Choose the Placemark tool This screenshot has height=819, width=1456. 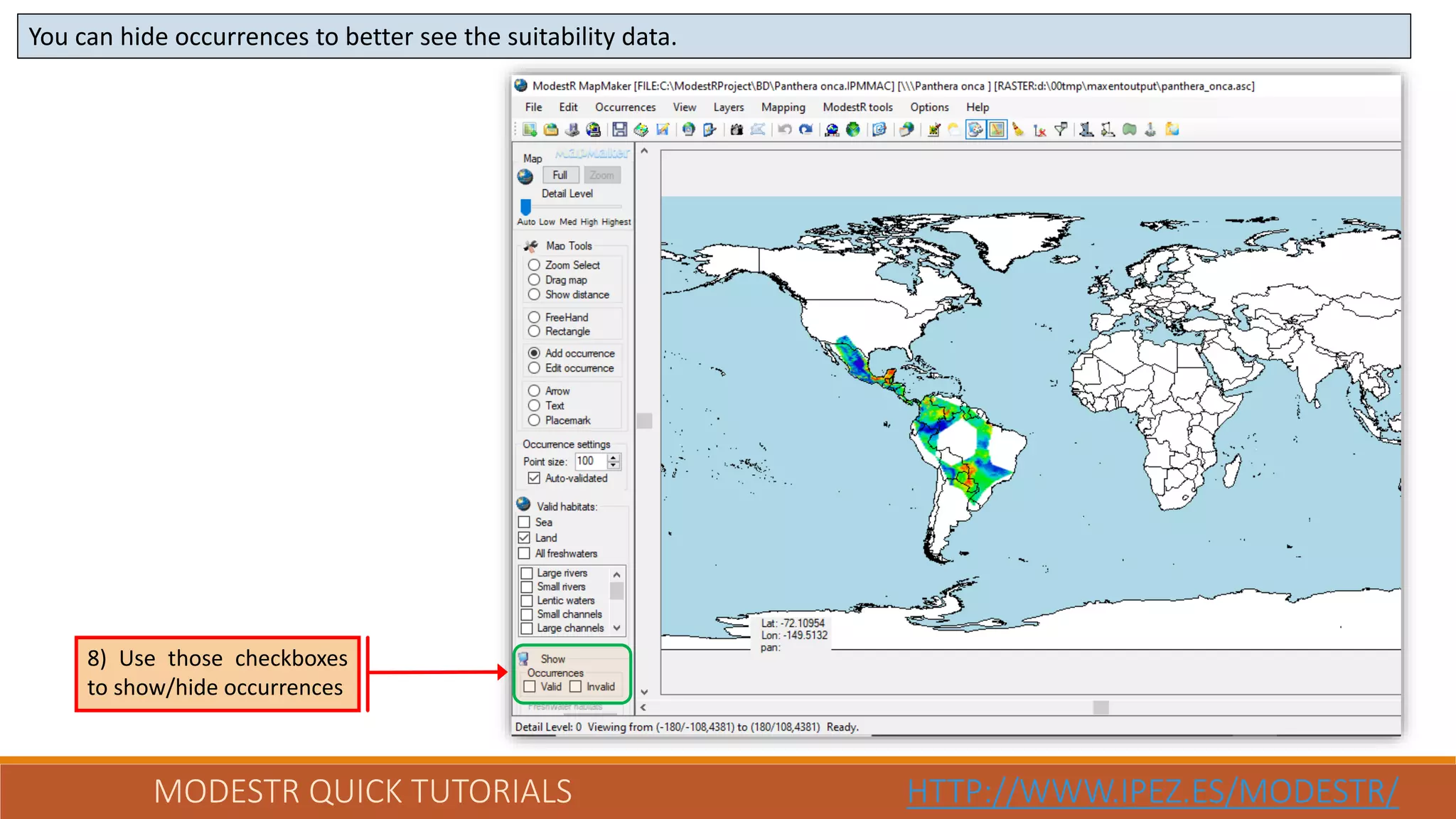pos(534,420)
